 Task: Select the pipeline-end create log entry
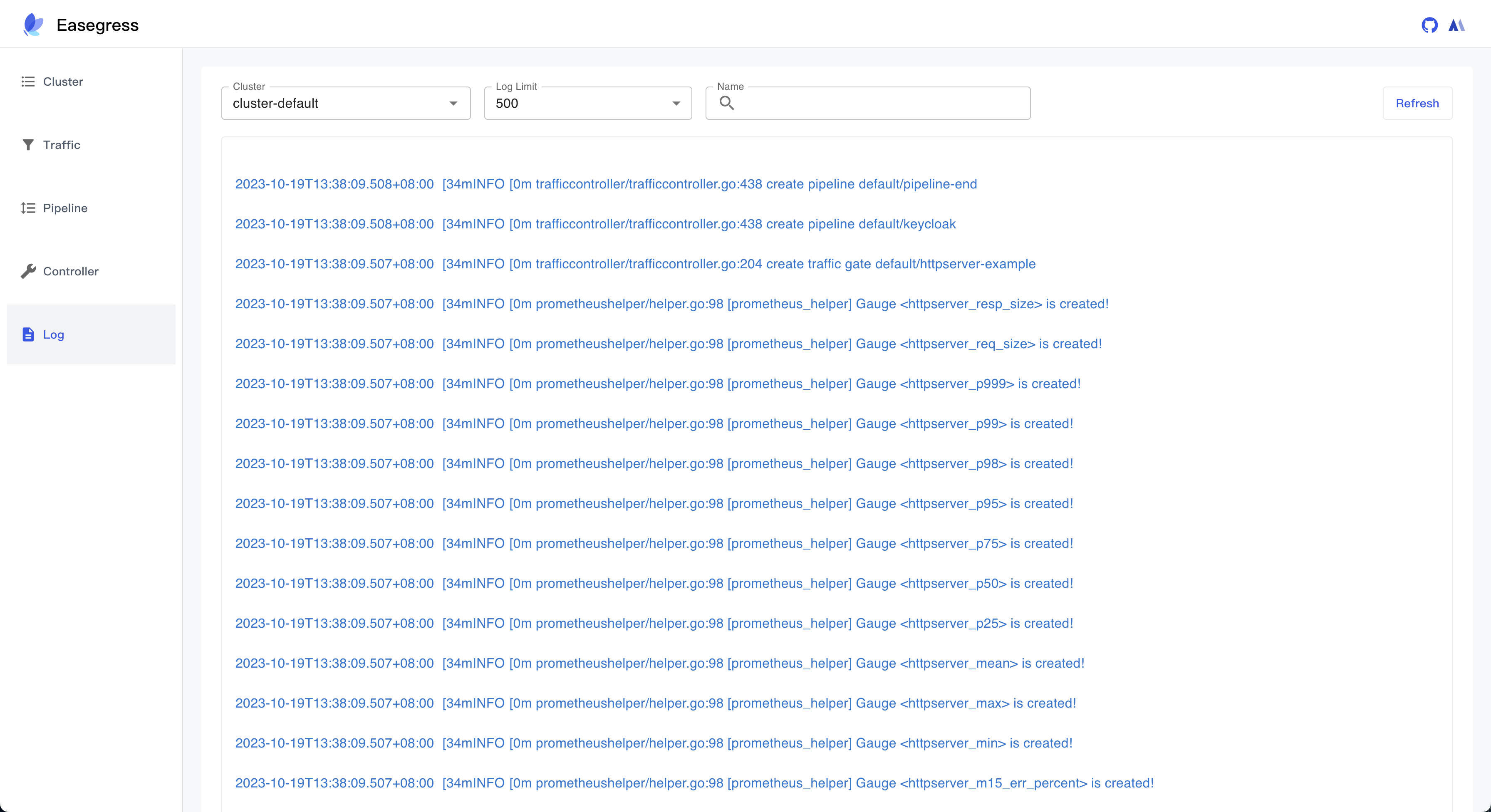(605, 184)
